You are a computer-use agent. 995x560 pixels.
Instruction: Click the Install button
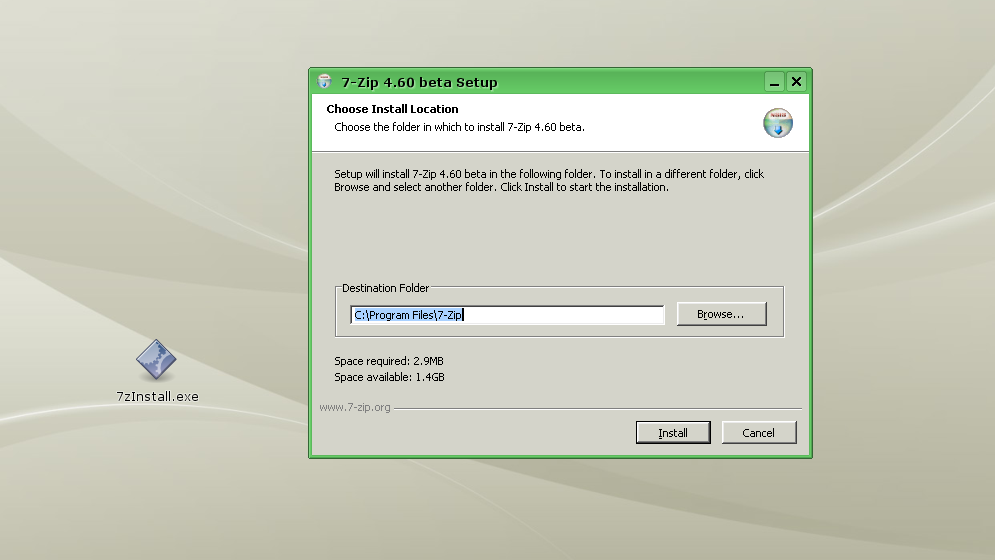point(673,432)
